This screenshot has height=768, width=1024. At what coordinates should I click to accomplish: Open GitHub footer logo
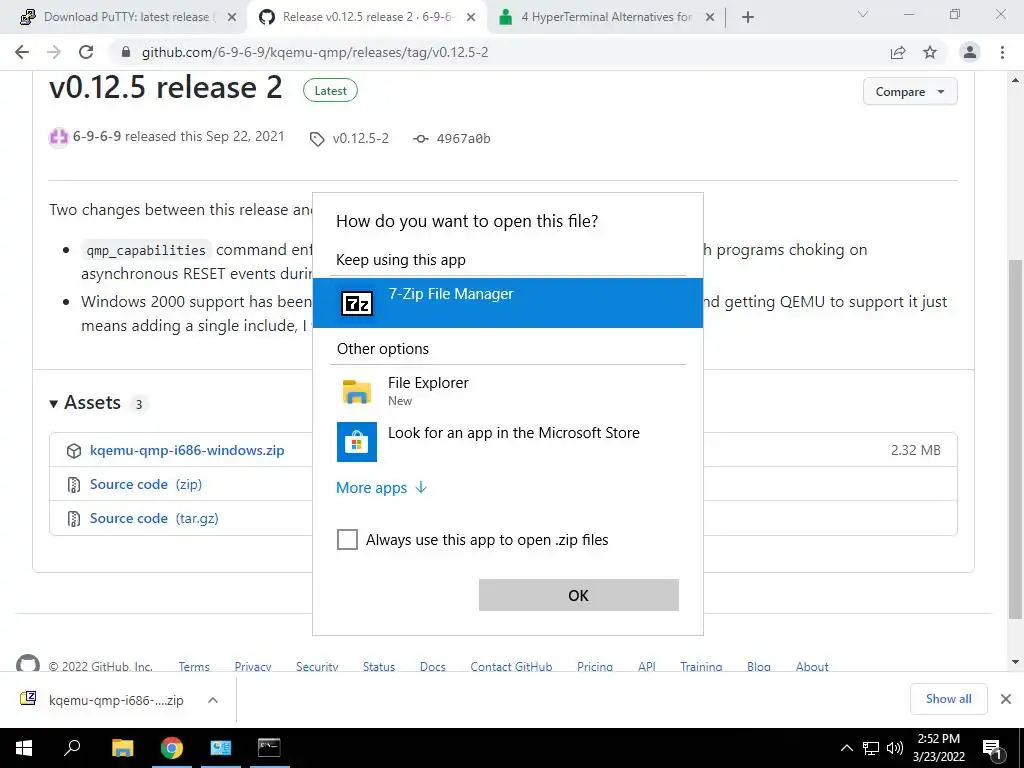point(27,663)
